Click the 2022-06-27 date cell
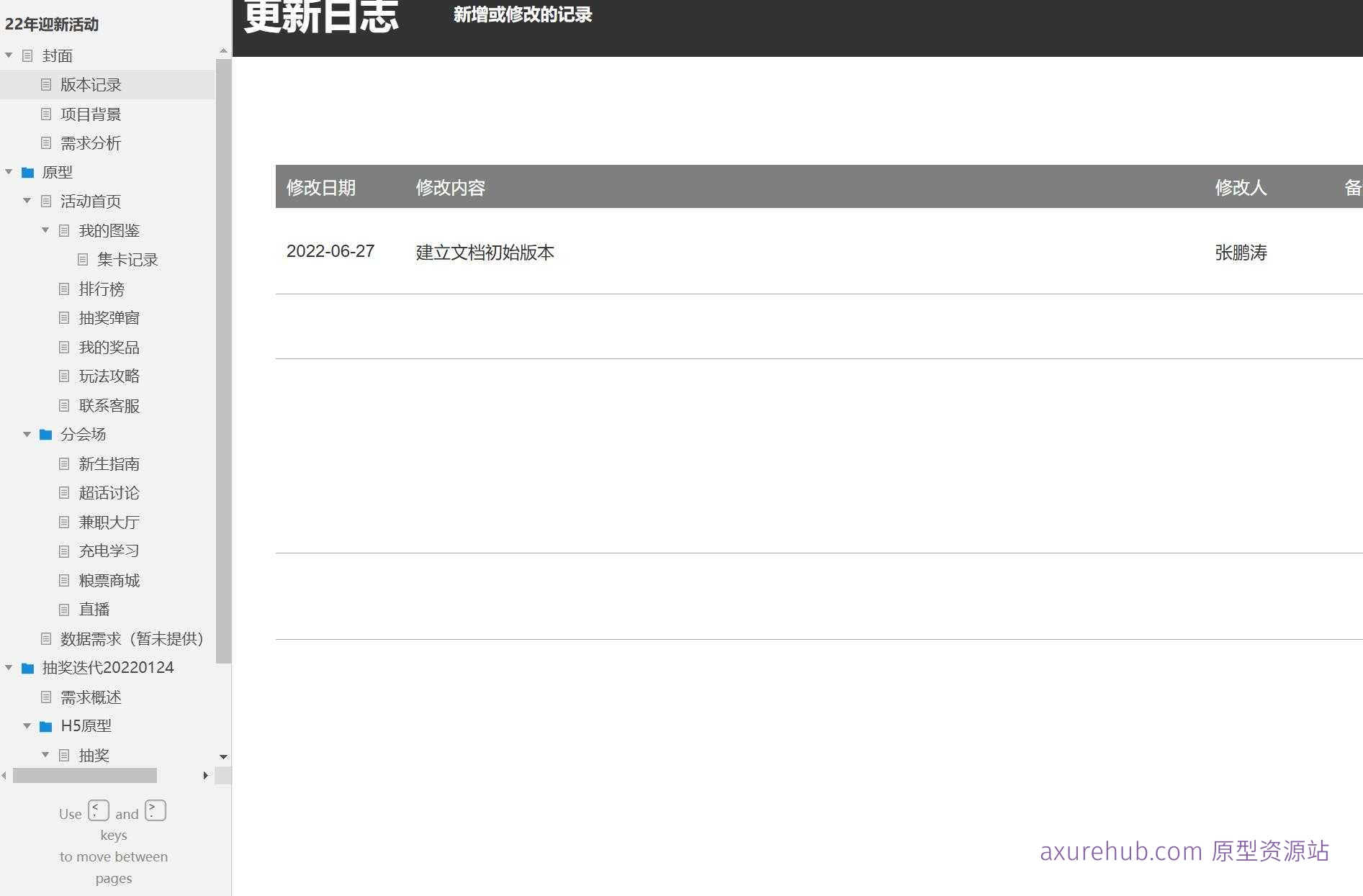 [330, 251]
